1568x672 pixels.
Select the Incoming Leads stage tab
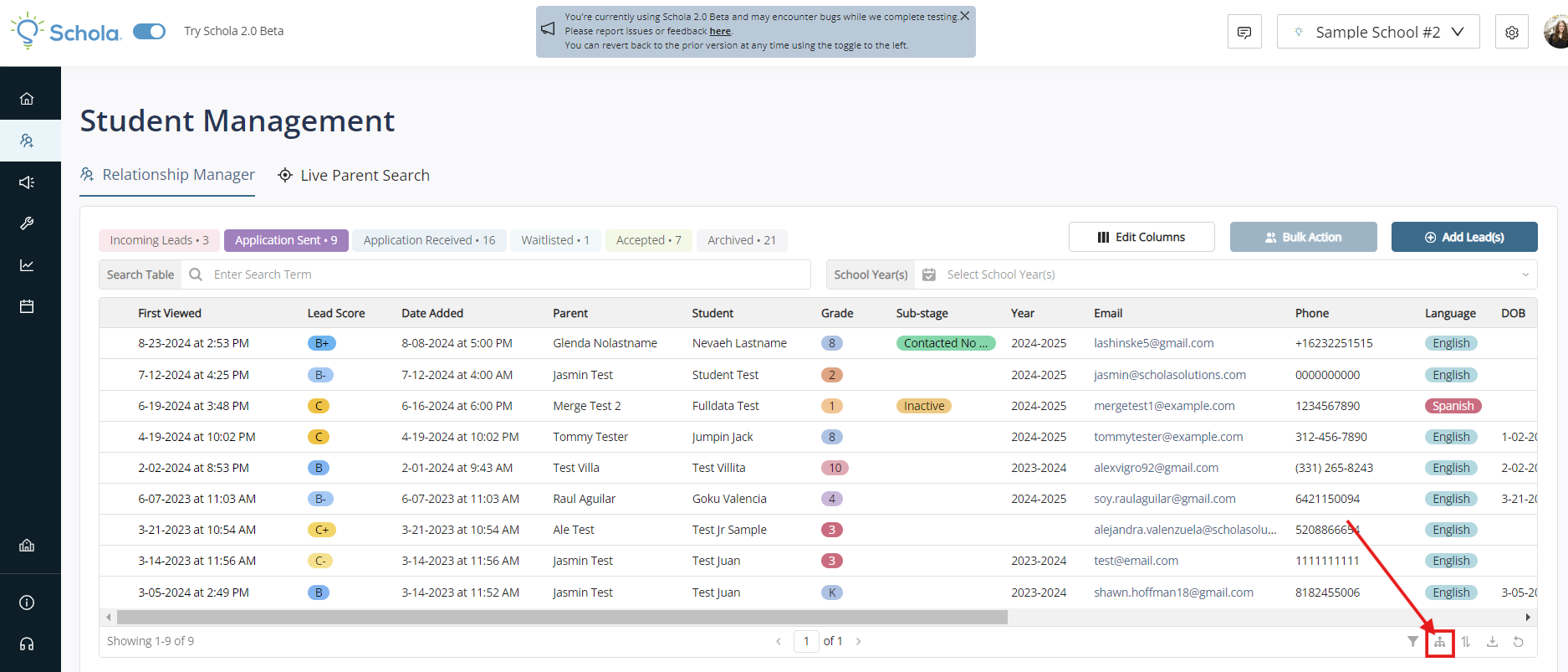[x=159, y=240]
